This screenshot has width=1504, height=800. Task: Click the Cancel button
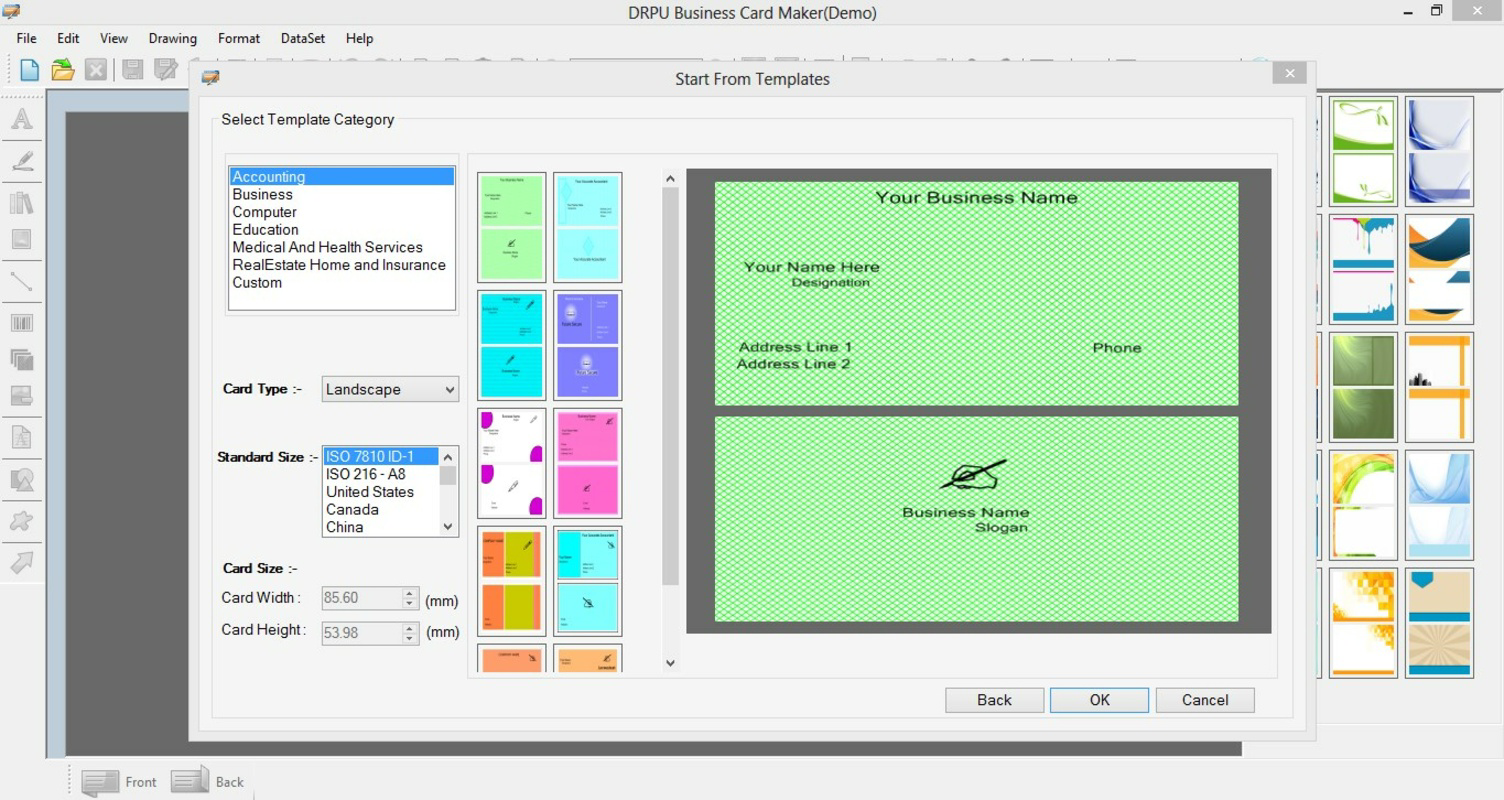point(1205,700)
